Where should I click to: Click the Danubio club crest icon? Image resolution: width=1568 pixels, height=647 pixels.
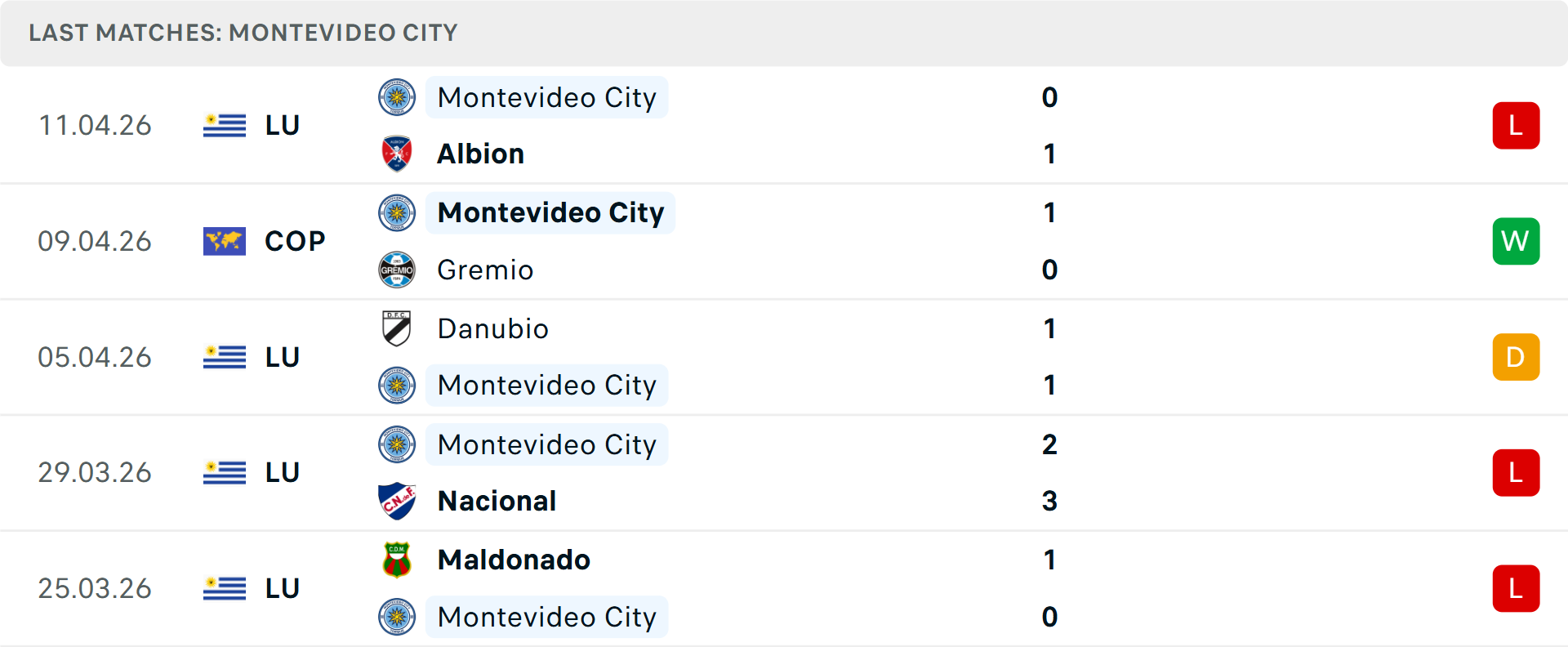click(x=397, y=328)
